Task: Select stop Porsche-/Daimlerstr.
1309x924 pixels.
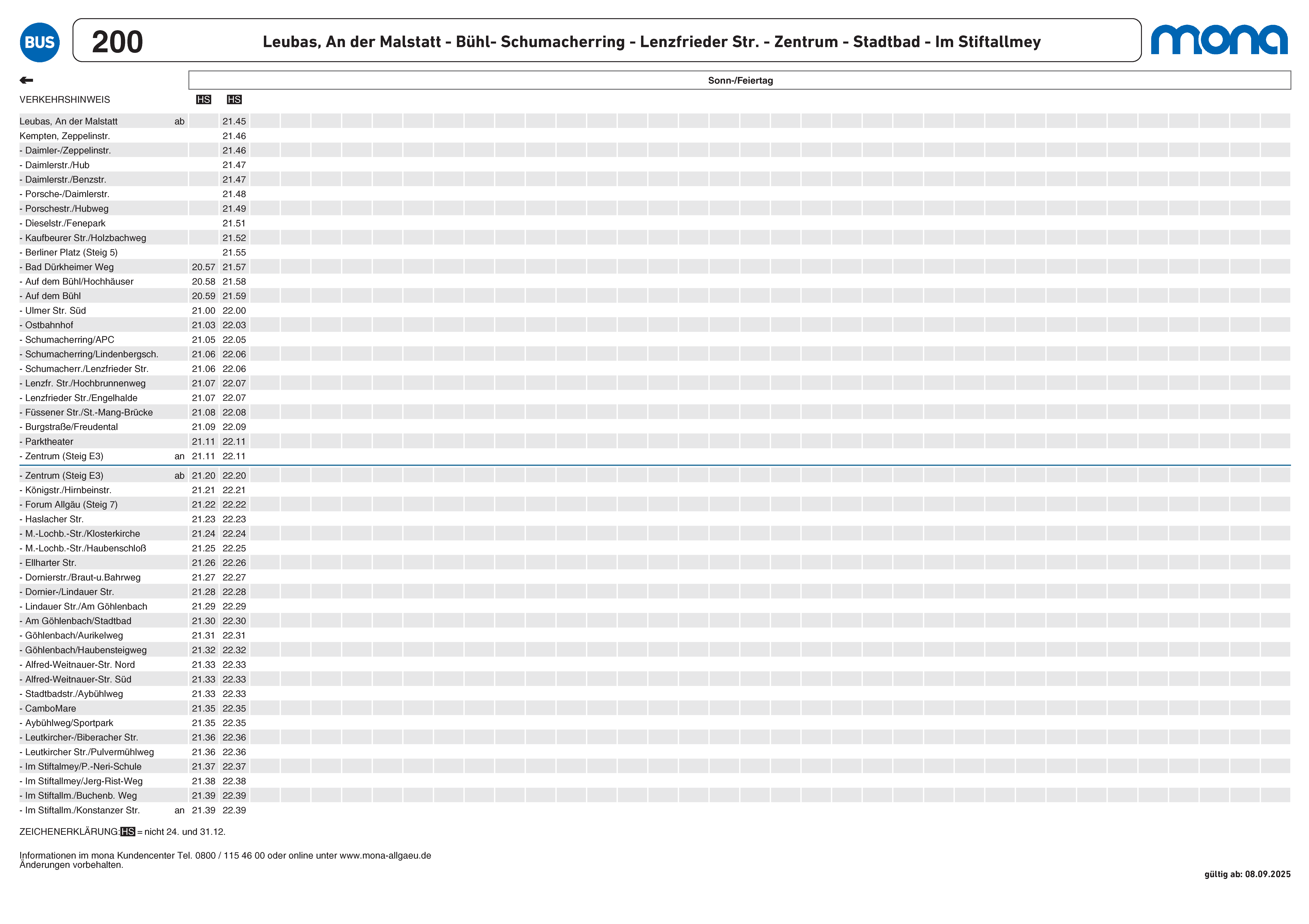Action: click(64, 194)
